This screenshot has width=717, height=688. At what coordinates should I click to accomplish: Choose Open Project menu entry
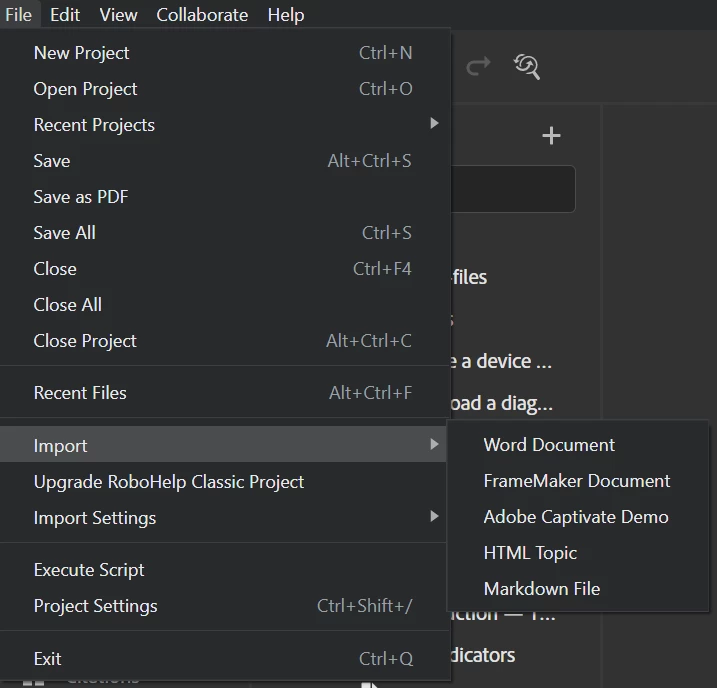[223, 89]
